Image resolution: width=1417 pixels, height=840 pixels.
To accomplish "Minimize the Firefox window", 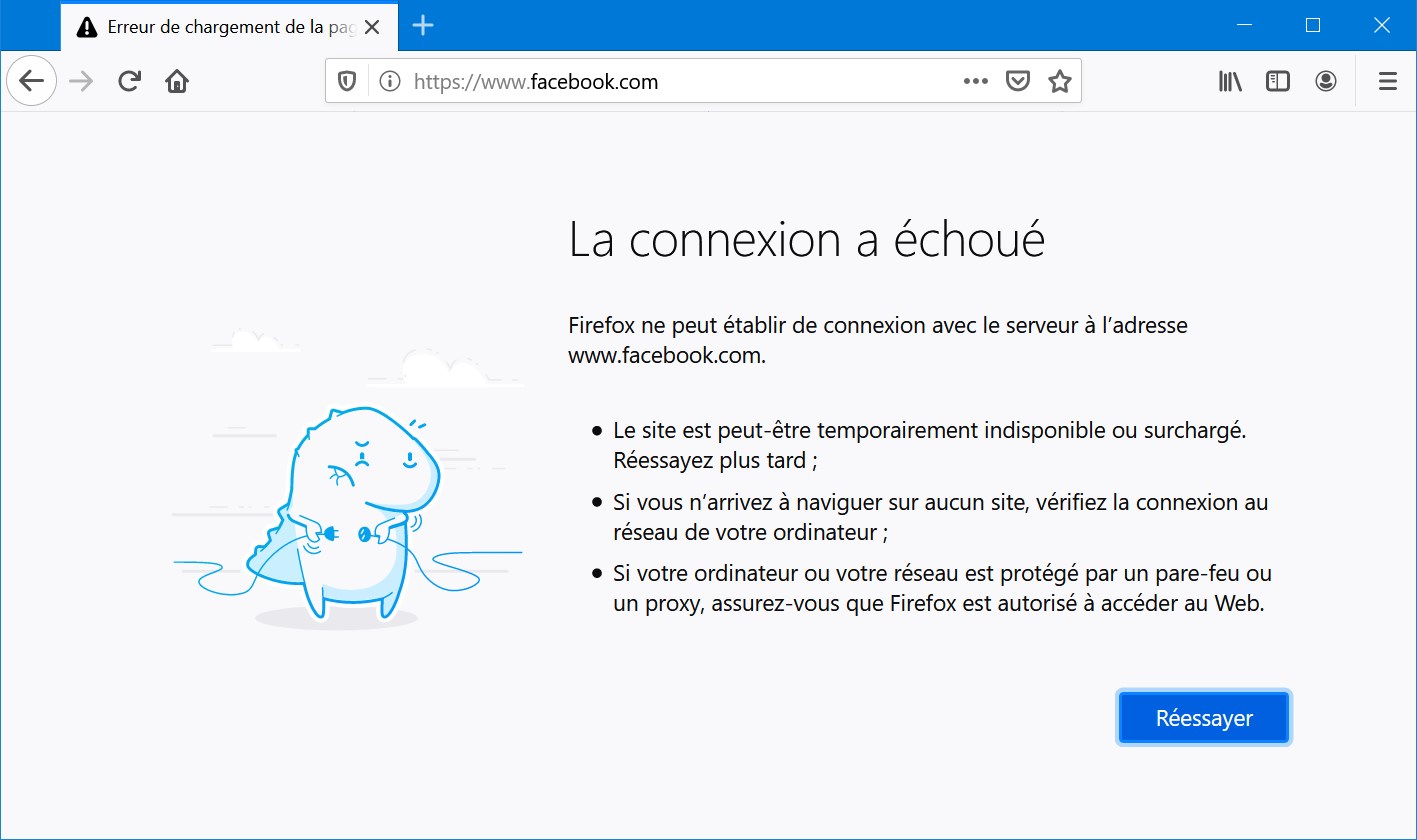I will click(1245, 26).
